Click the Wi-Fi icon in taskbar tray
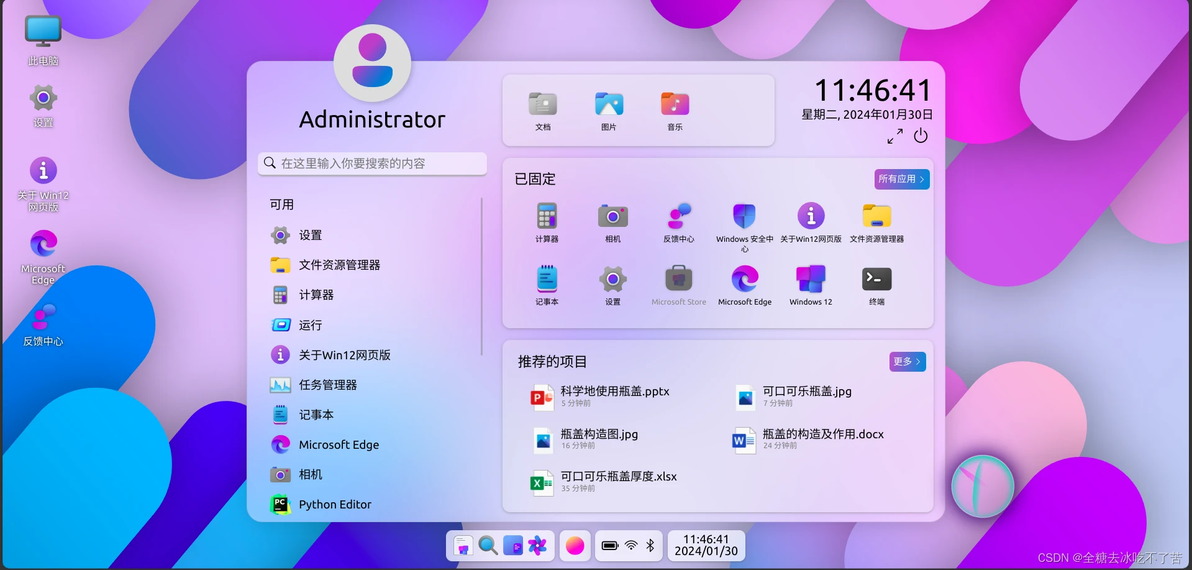The height and width of the screenshot is (570, 1192). point(631,545)
